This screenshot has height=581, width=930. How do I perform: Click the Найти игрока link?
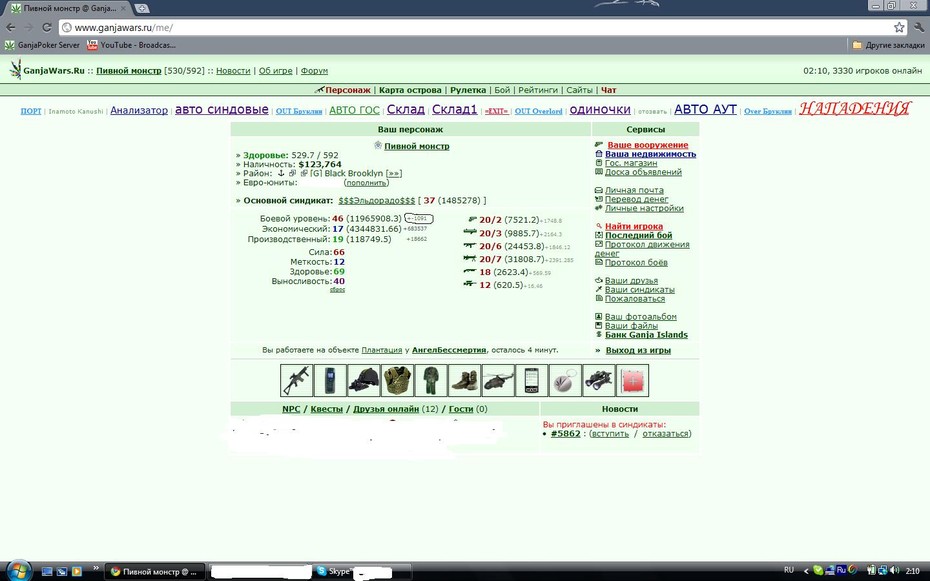tap(634, 226)
